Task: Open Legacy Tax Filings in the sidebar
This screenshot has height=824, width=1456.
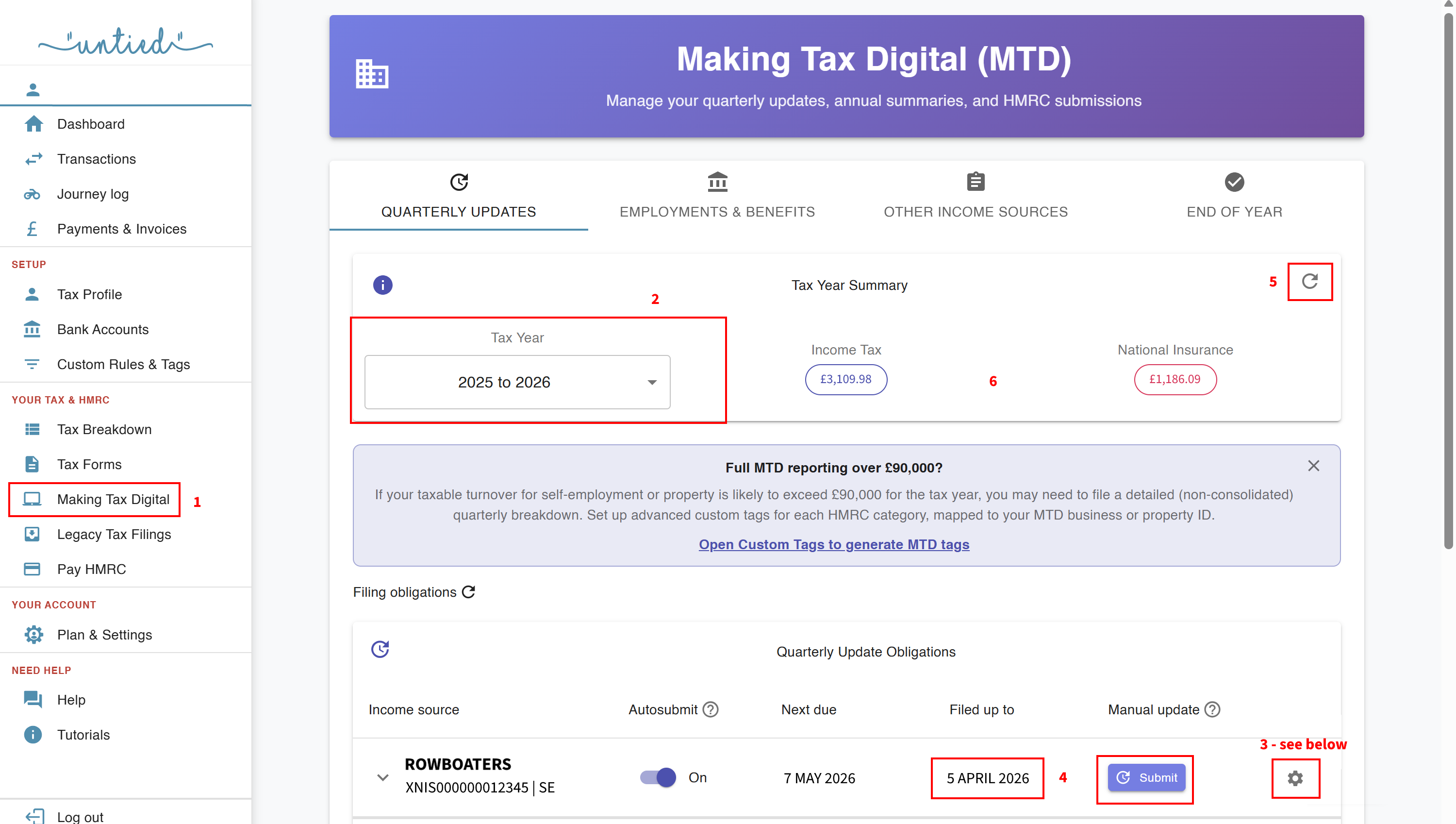Action: 114,534
